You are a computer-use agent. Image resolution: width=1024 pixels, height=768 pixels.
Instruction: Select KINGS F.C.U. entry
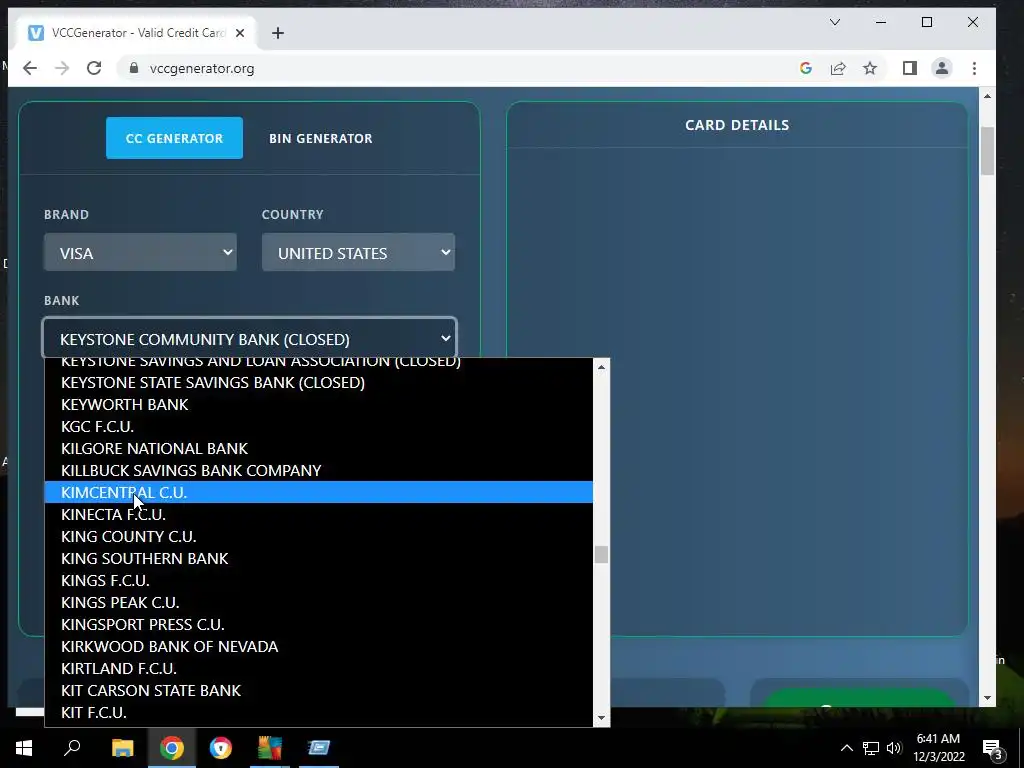click(x=319, y=581)
